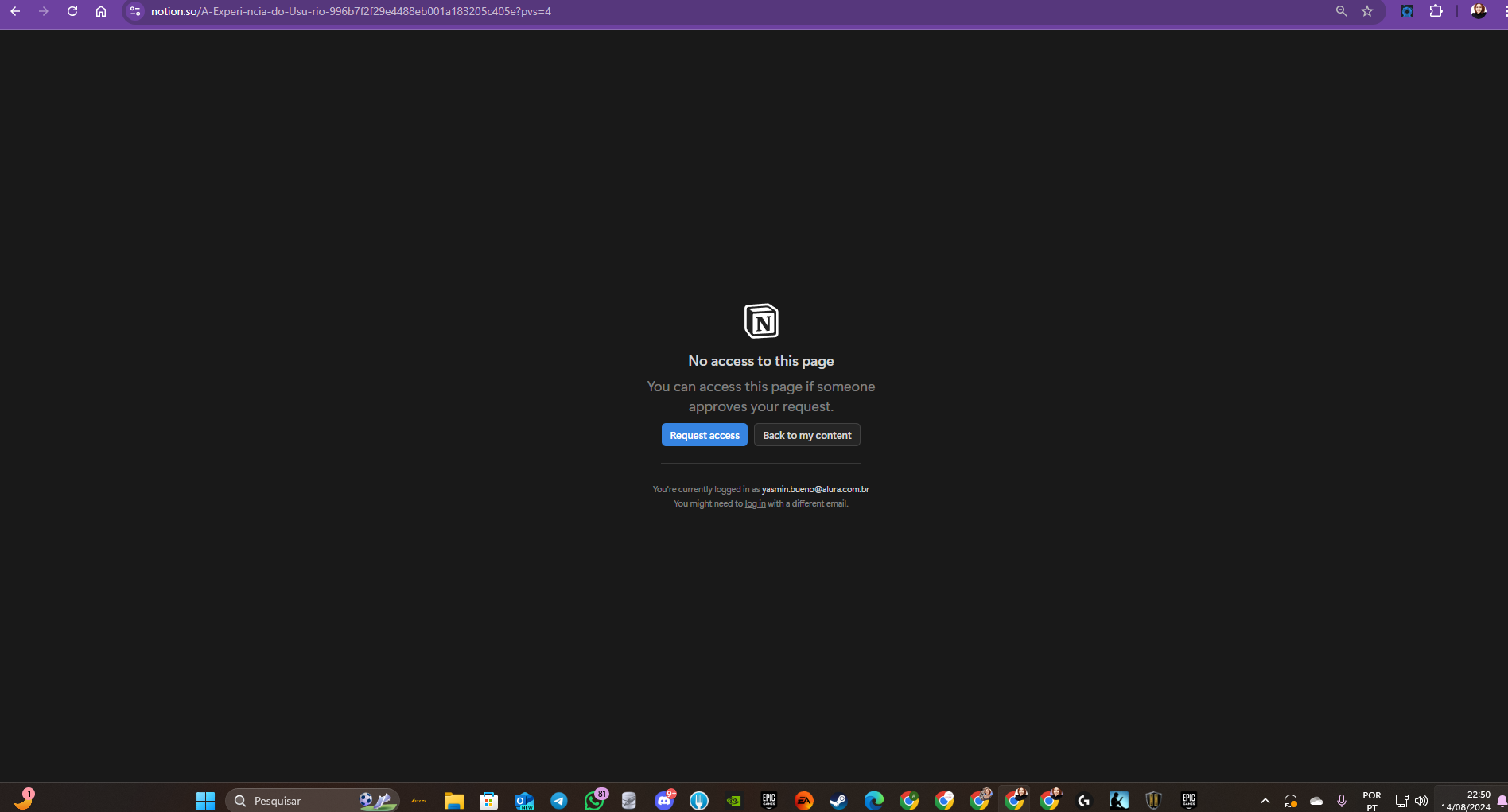
Task: Click the Request access button
Action: coord(704,435)
